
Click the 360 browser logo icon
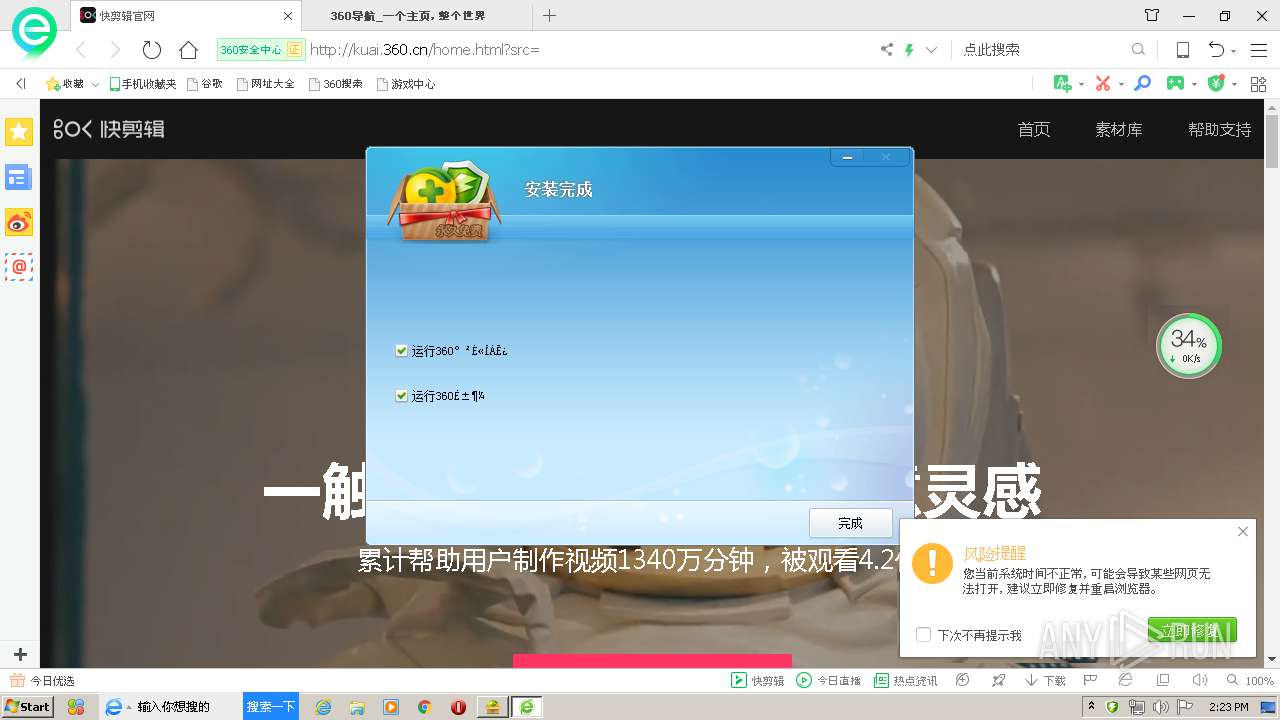tap(34, 33)
